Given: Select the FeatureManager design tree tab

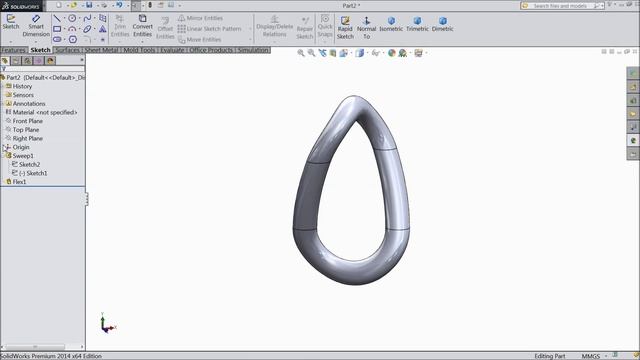Looking at the screenshot, I should click(x=5, y=61).
